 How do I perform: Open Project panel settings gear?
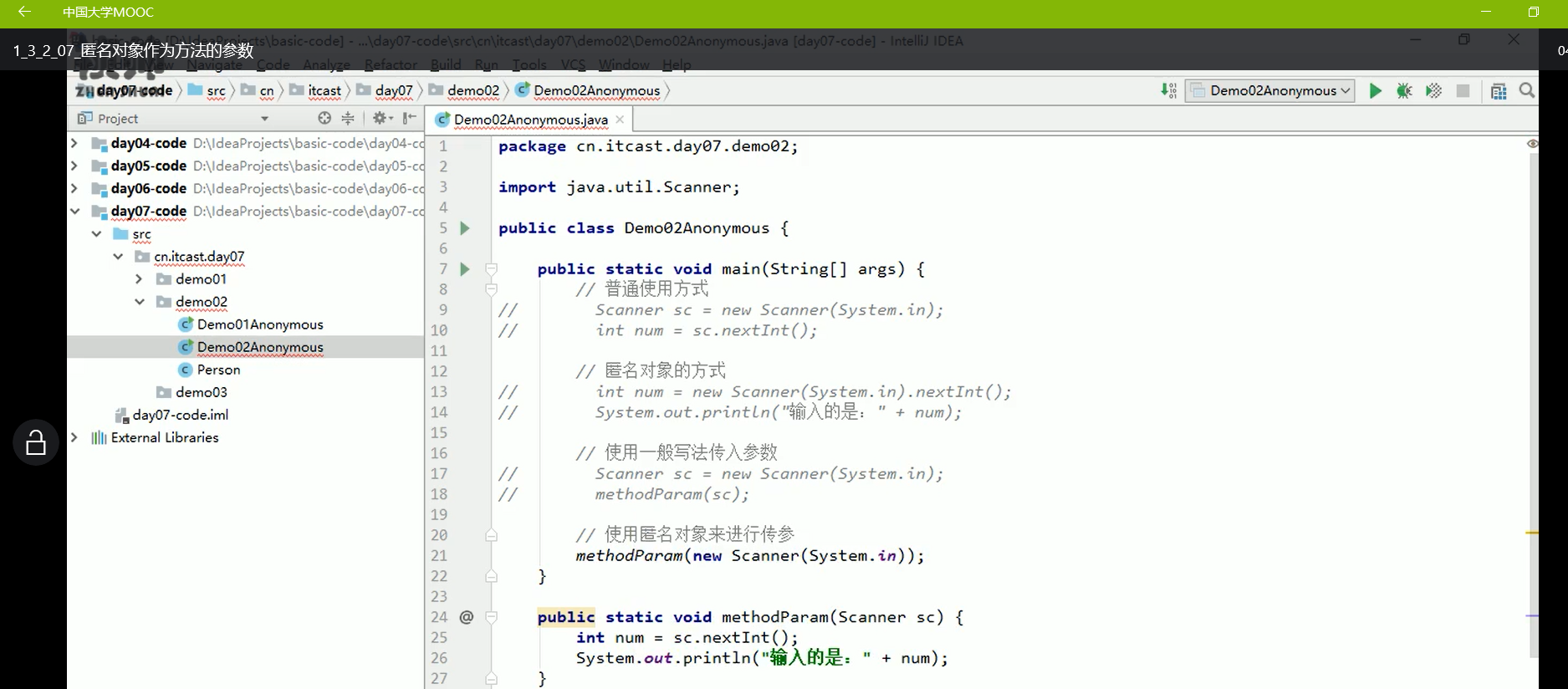pyautogui.click(x=382, y=118)
